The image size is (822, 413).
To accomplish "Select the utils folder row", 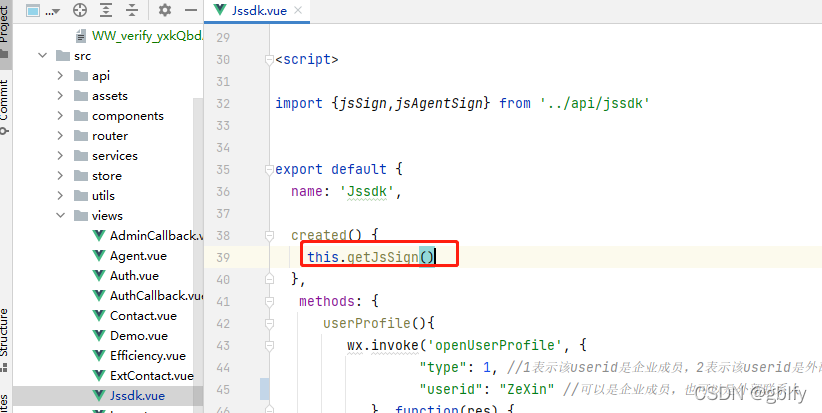I will click(x=107, y=195).
